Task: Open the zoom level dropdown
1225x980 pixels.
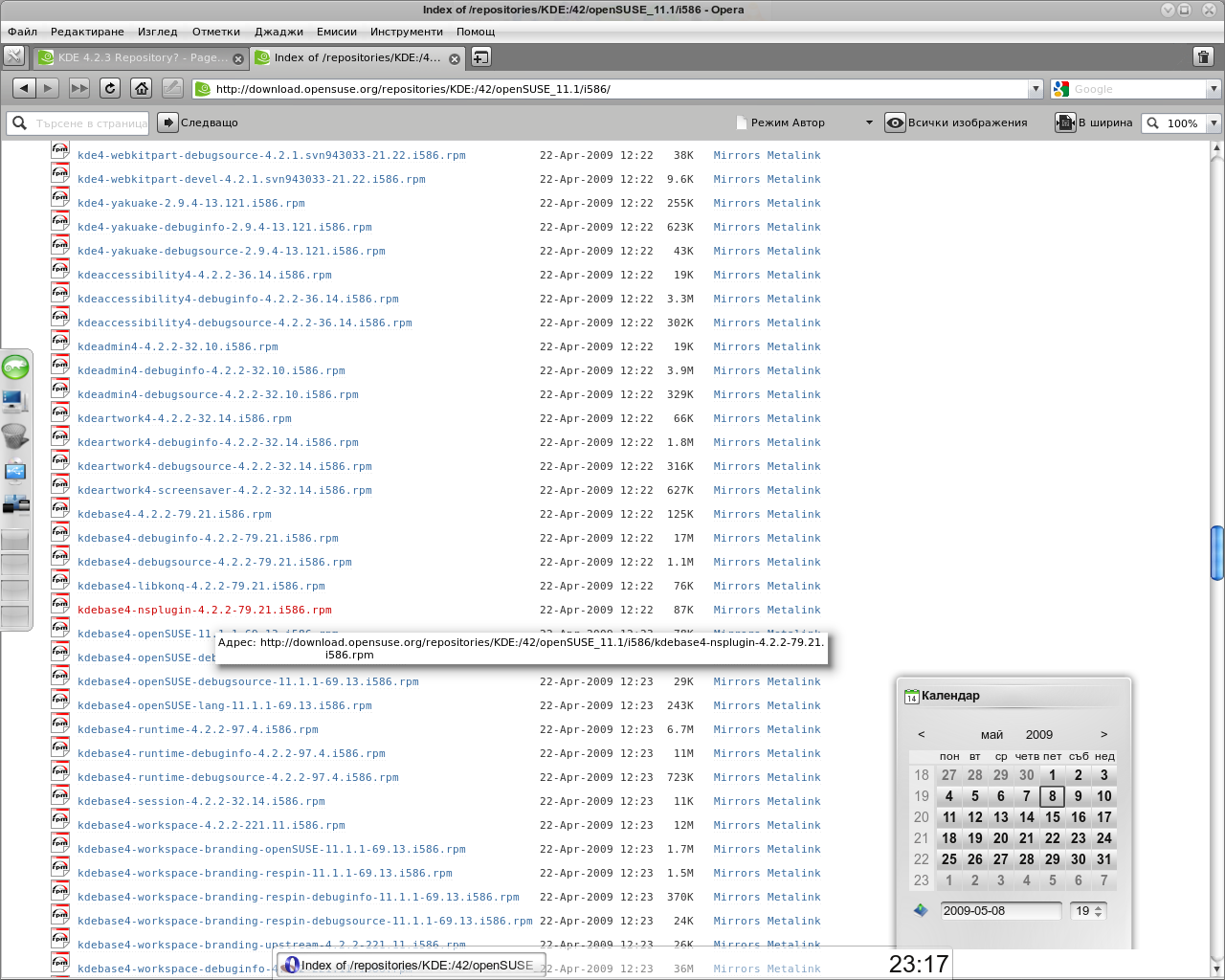Action: pos(1214,122)
